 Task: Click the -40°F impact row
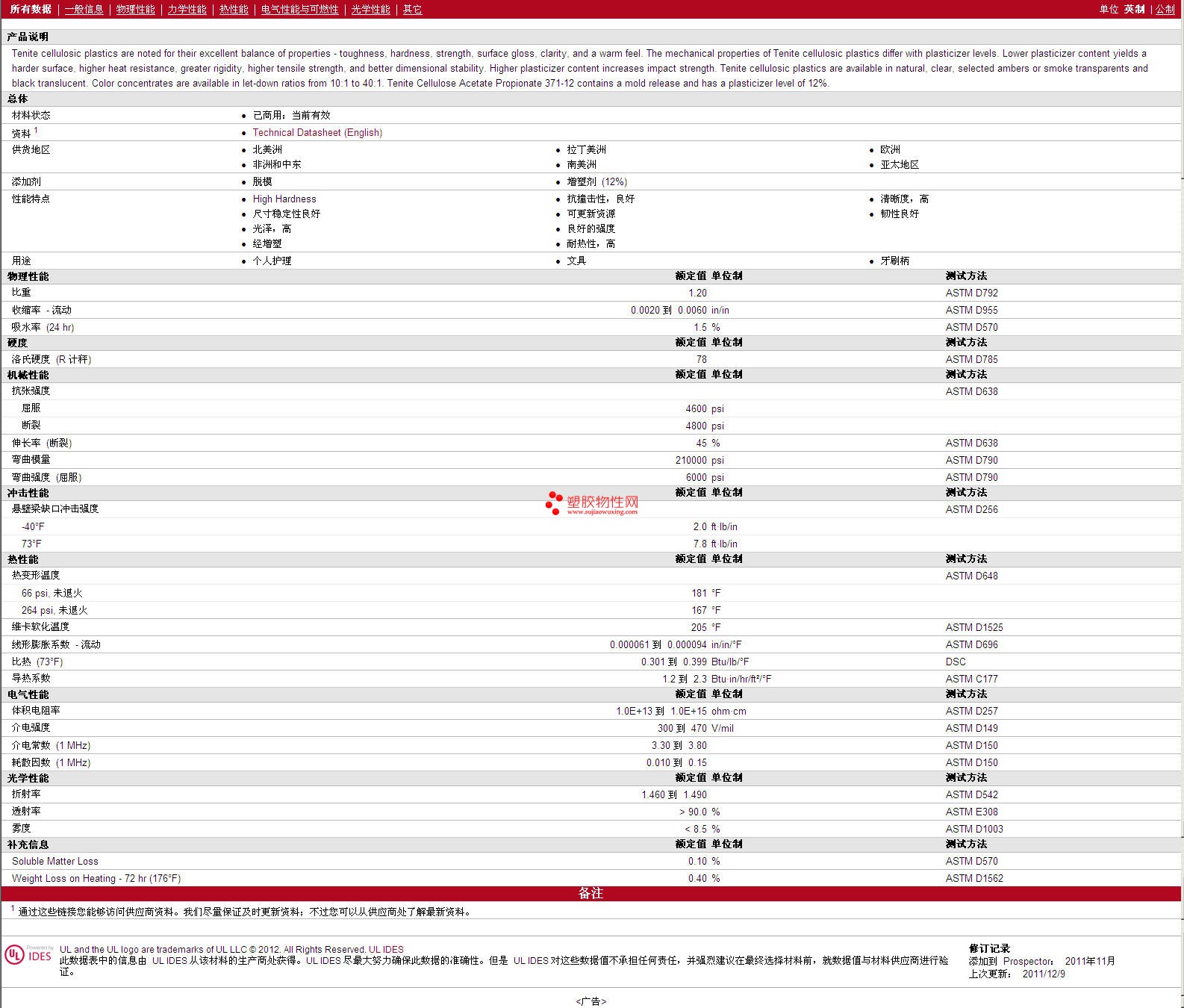590,526
